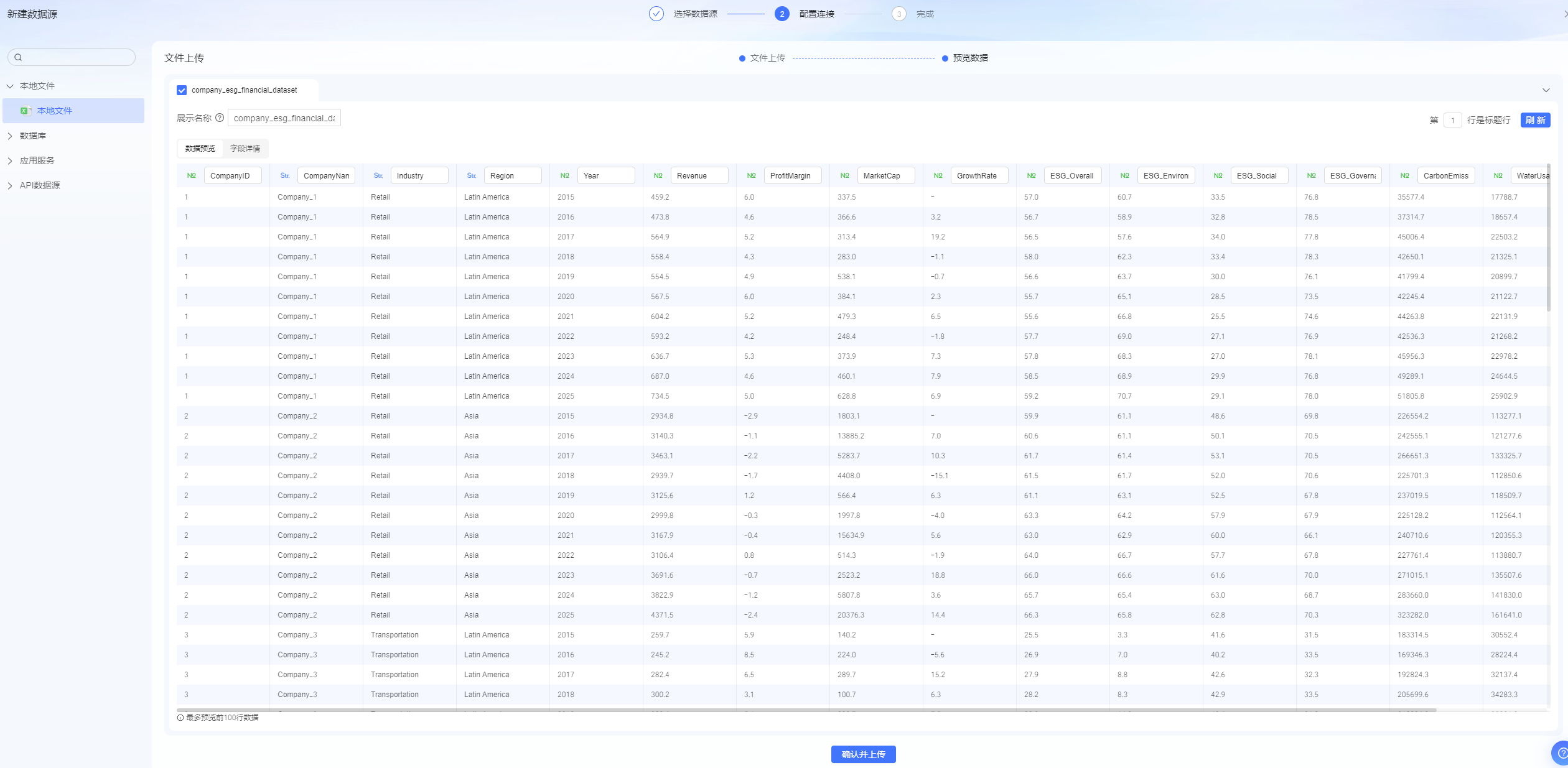Click the Str. type icon for CompanyName
The image size is (1568, 768).
point(284,175)
